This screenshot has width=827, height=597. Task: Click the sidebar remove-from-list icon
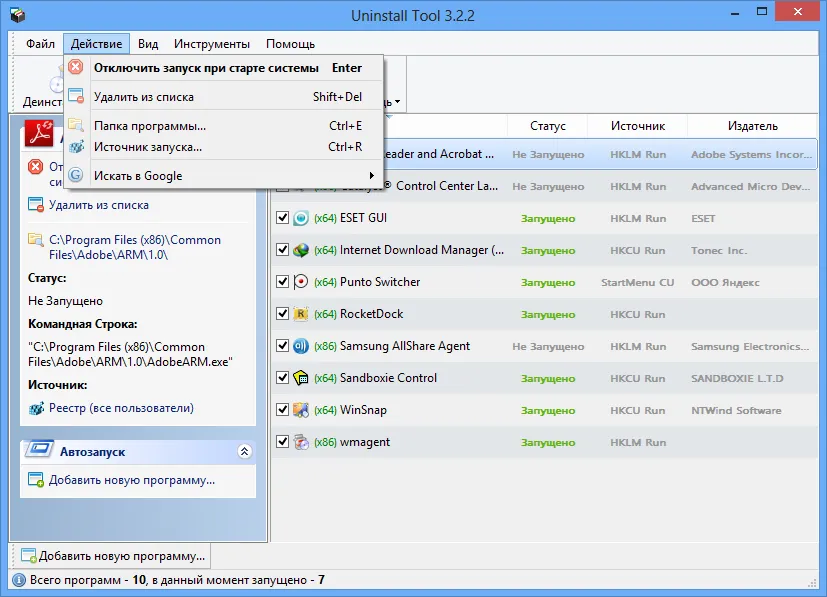click(x=35, y=205)
